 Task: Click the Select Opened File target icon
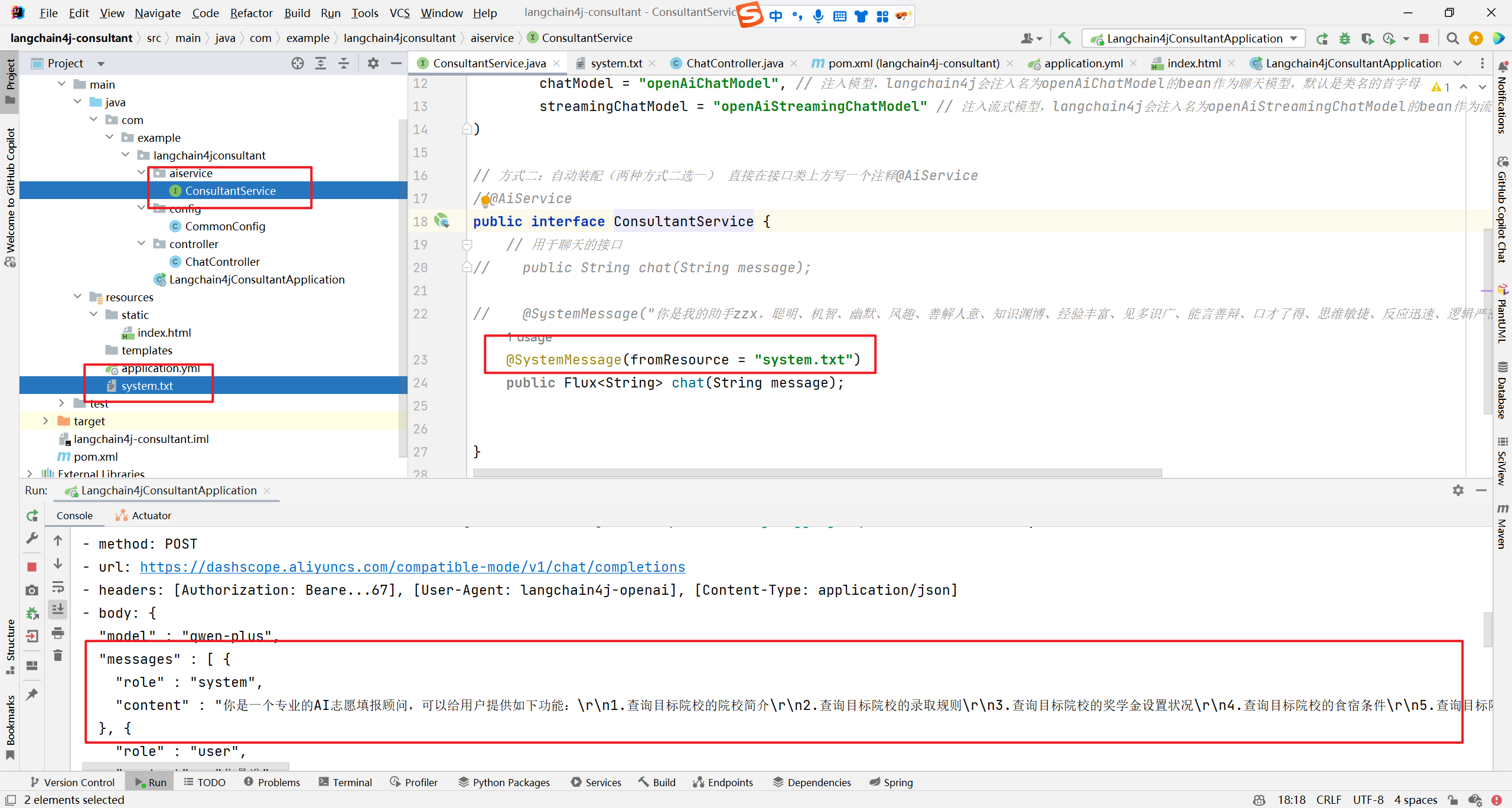click(x=298, y=63)
